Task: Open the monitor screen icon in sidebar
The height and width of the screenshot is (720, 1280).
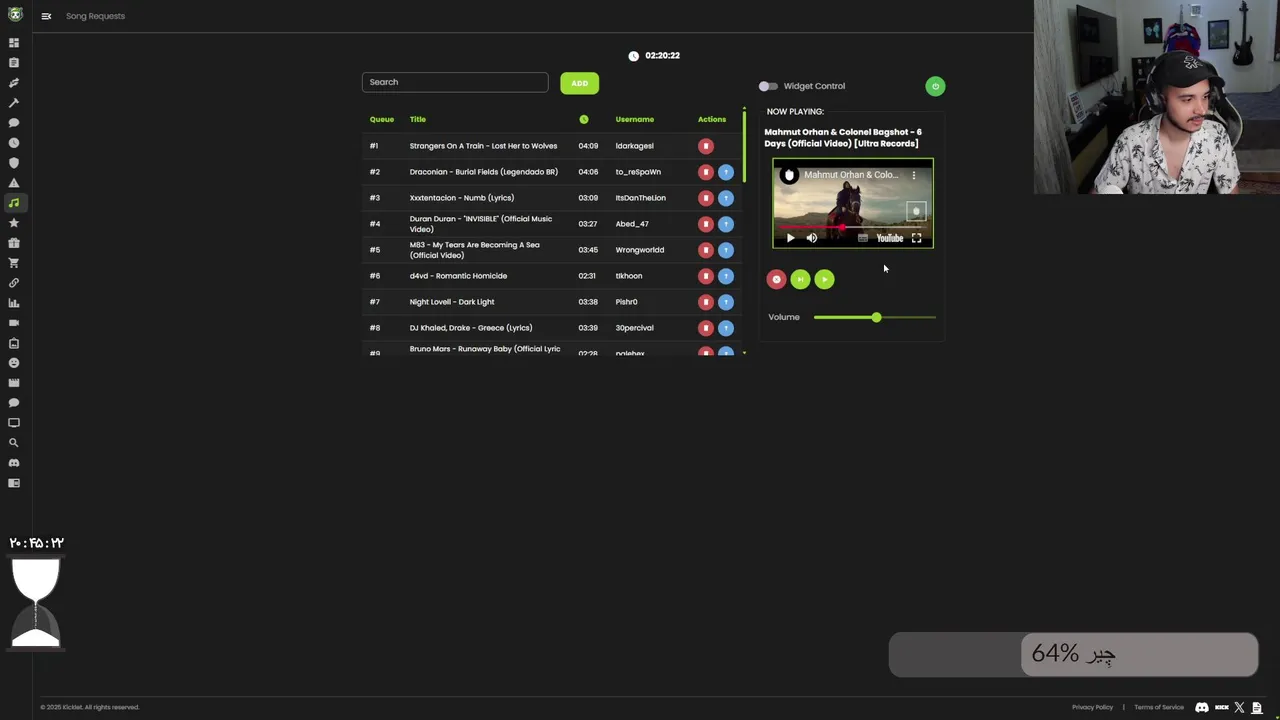Action: (x=14, y=423)
